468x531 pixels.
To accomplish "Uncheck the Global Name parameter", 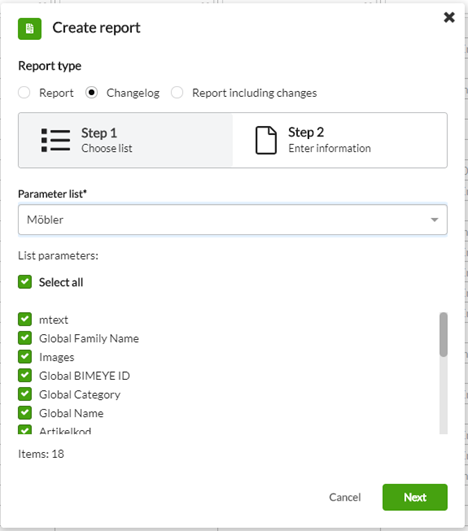I will click(25, 412).
